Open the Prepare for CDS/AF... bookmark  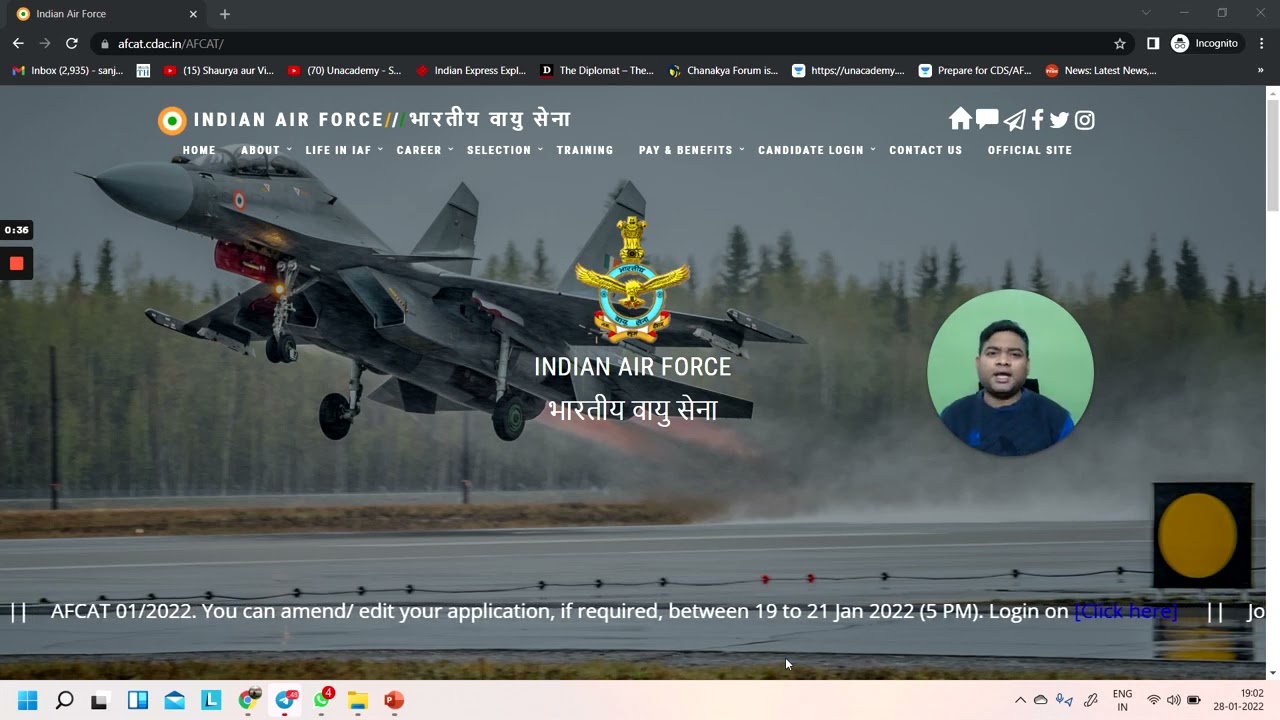click(975, 70)
